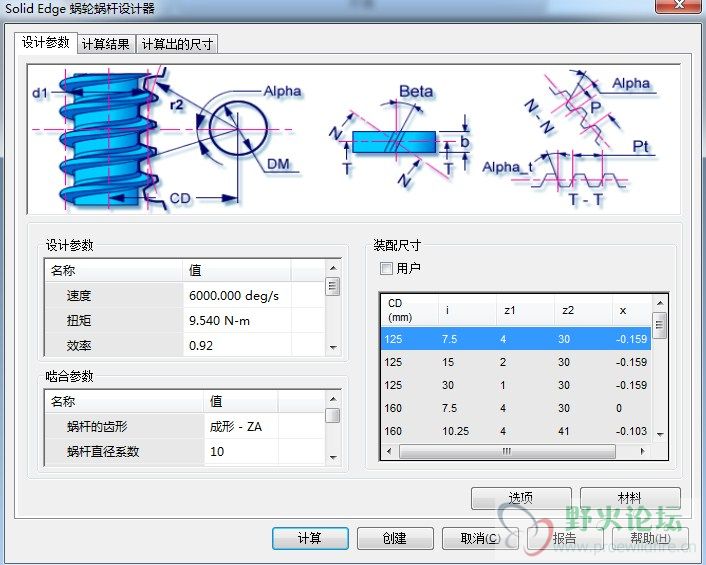Click the 名称 header in 设计参数 list
This screenshot has width=706, height=565.
pyautogui.click(x=114, y=270)
